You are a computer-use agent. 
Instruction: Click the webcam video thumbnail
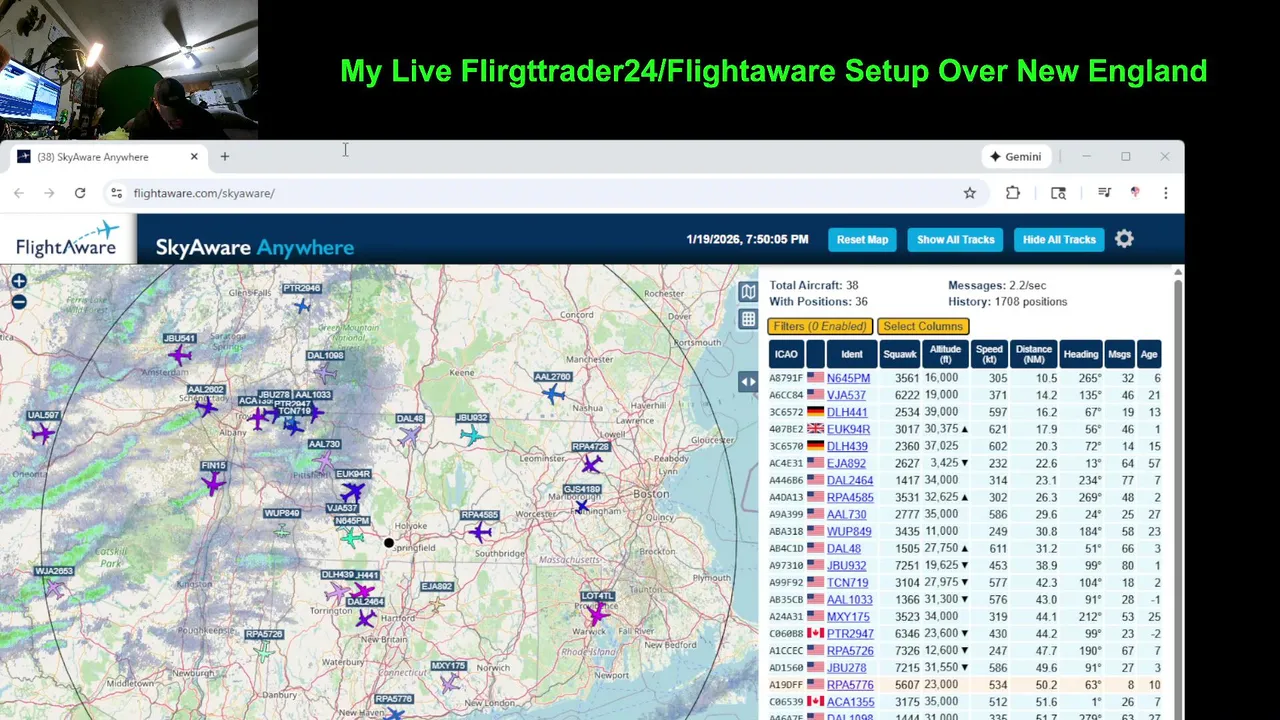[129, 69]
